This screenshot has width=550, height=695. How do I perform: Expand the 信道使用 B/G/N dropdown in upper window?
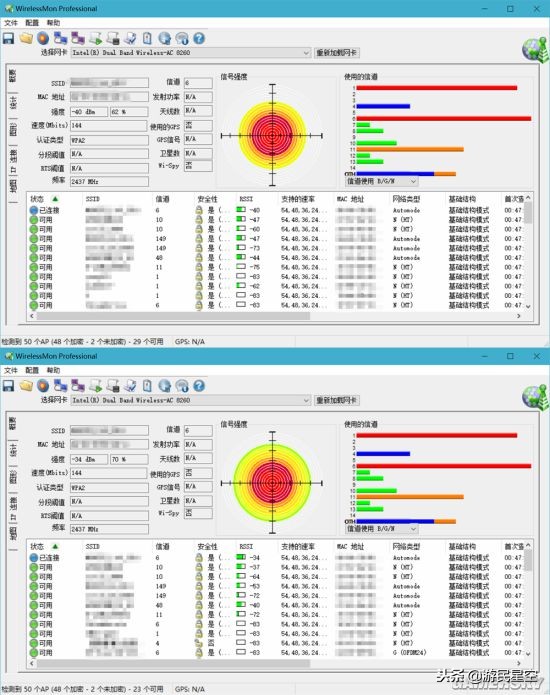382,181
